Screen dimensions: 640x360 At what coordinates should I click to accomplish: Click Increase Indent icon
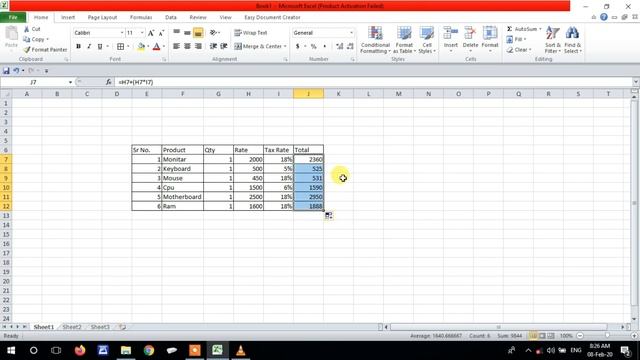coord(224,47)
